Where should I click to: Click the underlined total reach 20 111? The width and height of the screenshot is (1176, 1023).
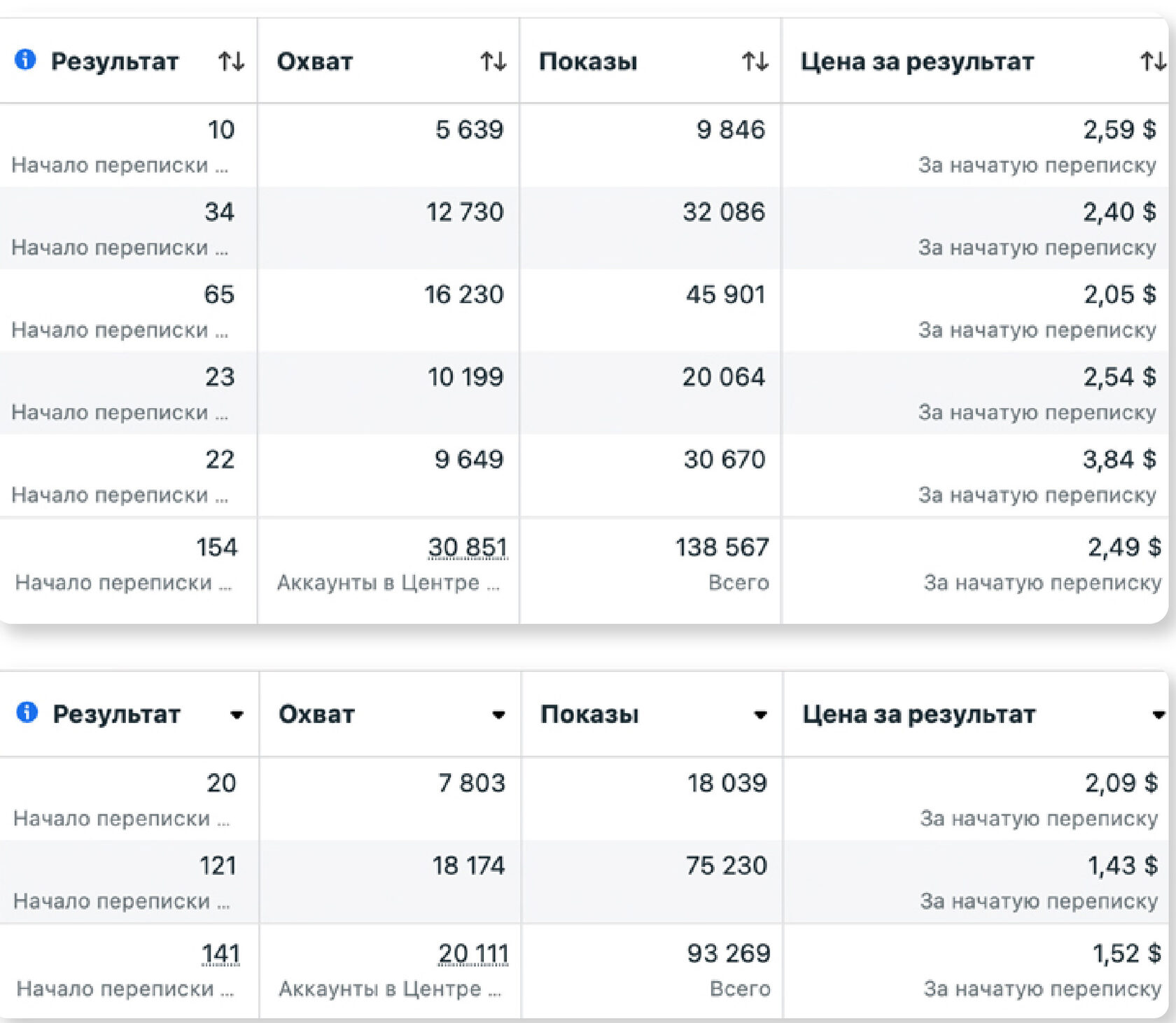473,954
